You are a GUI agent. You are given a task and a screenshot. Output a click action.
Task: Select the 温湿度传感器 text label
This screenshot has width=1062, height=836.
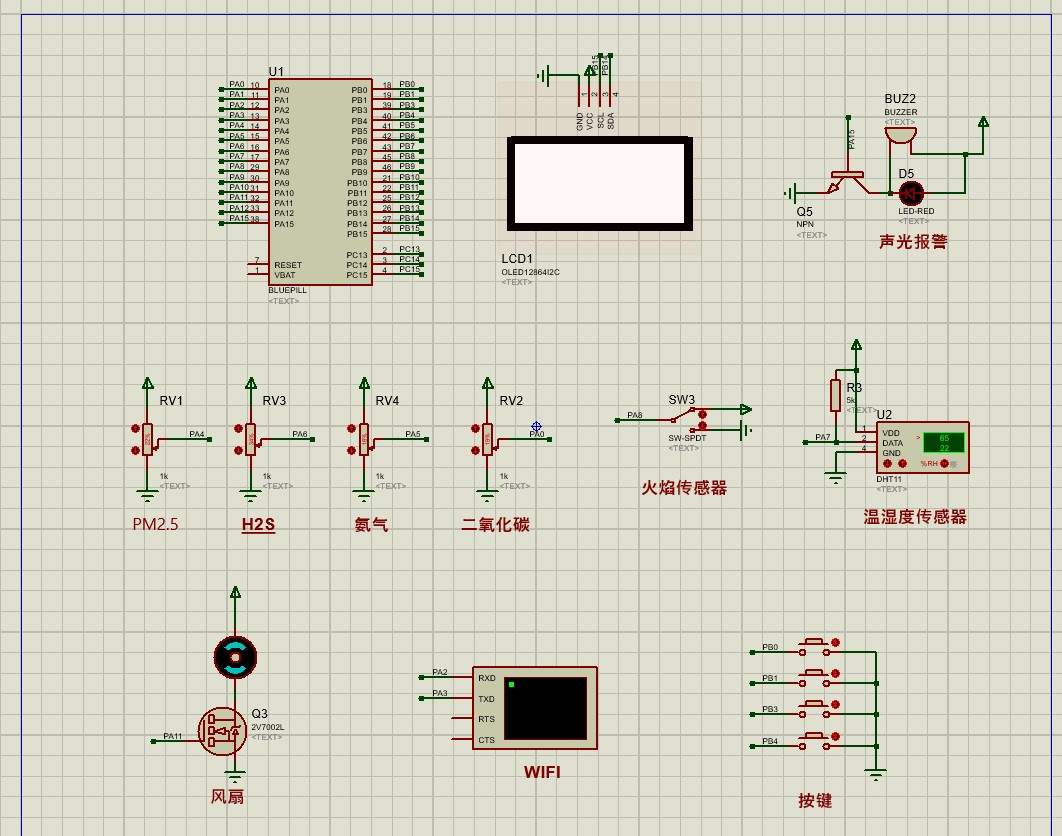[915, 517]
